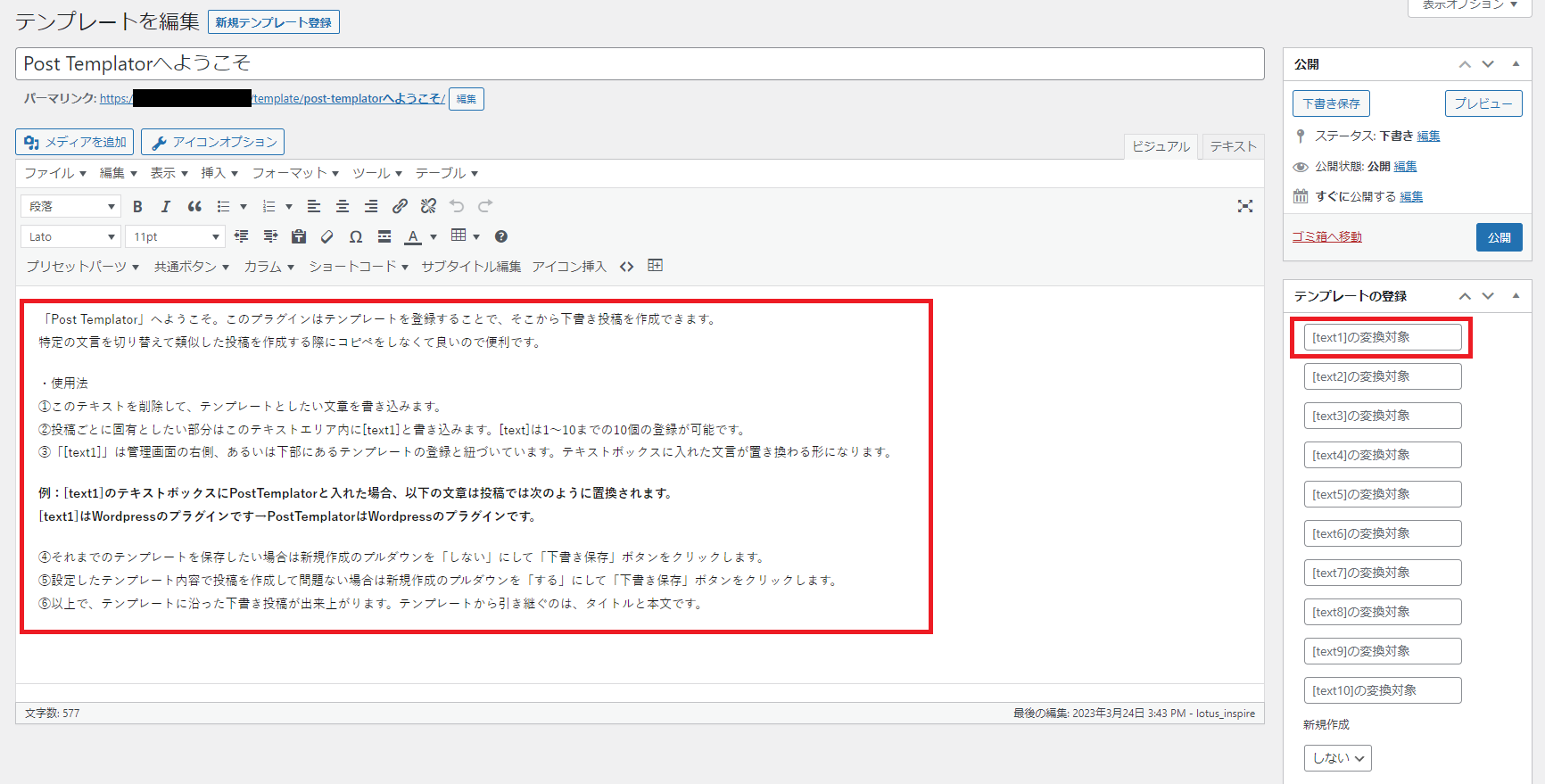Open the ファイル menu

[55, 173]
